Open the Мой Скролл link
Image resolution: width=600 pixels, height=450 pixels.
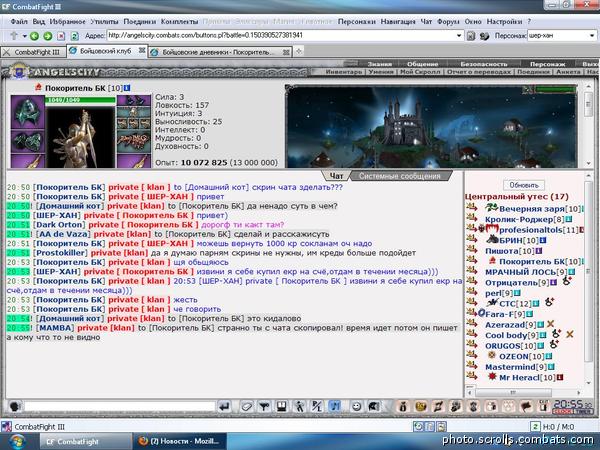(420, 72)
